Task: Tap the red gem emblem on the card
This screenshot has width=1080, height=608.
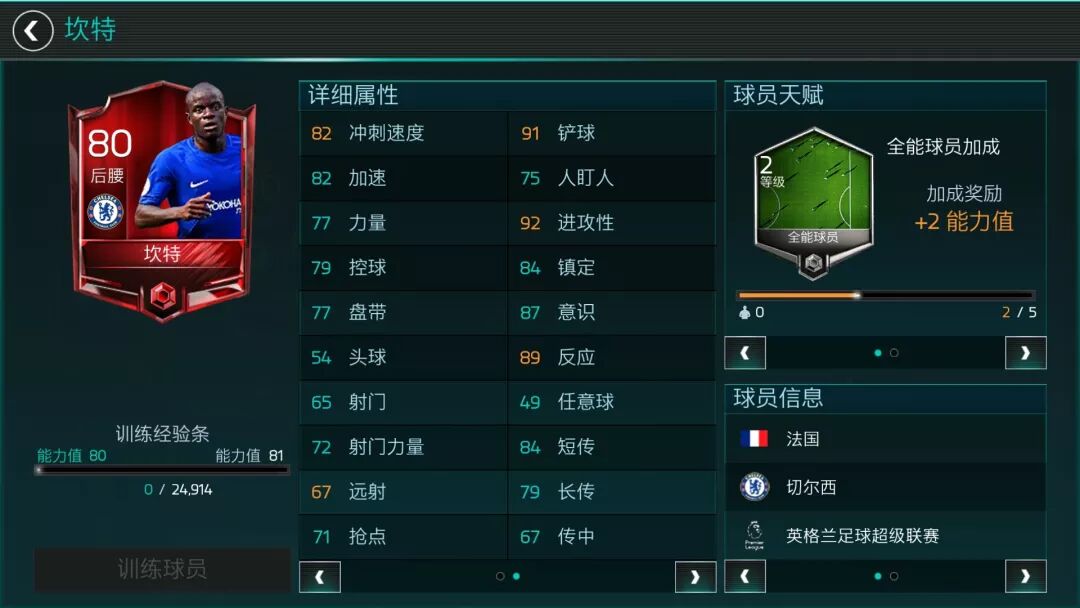Action: point(163,297)
